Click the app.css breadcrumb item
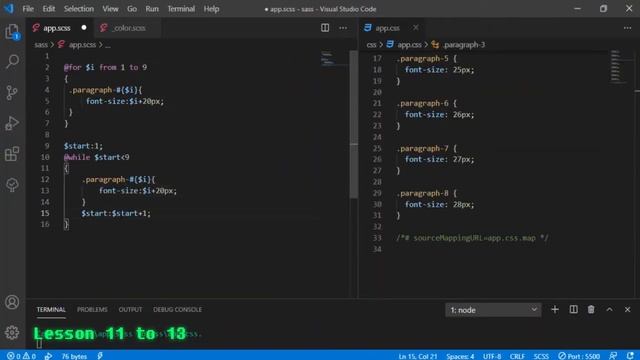This screenshot has width=640, height=360. coord(409,44)
